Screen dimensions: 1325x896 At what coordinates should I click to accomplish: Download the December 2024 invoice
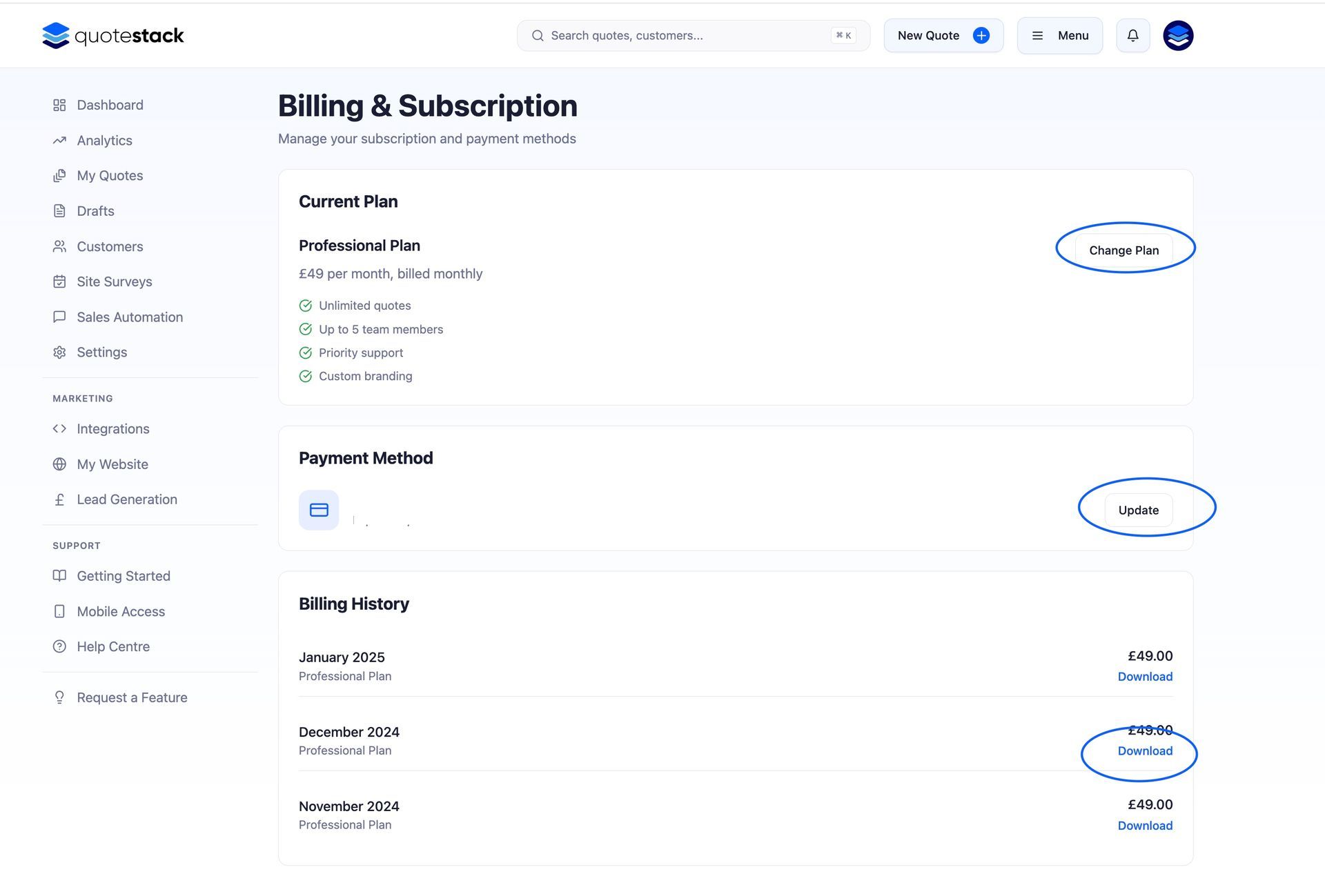(x=1144, y=751)
